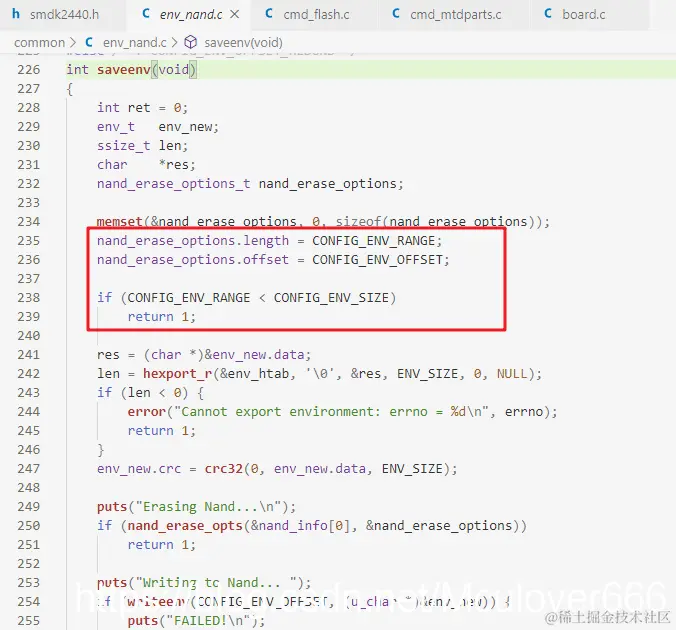
Task: Click the C file icon on cmd_flash.c tab
Action: coord(269,14)
